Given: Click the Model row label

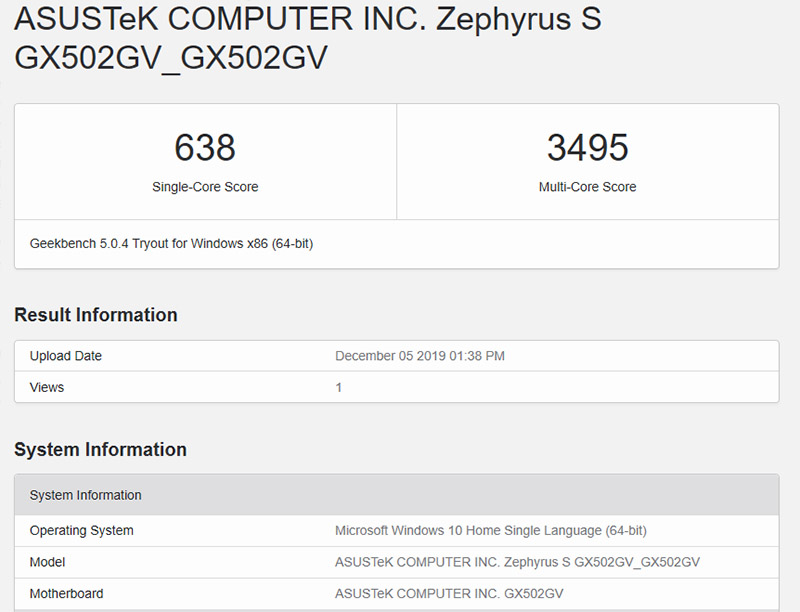Looking at the screenshot, I should 48,562.
